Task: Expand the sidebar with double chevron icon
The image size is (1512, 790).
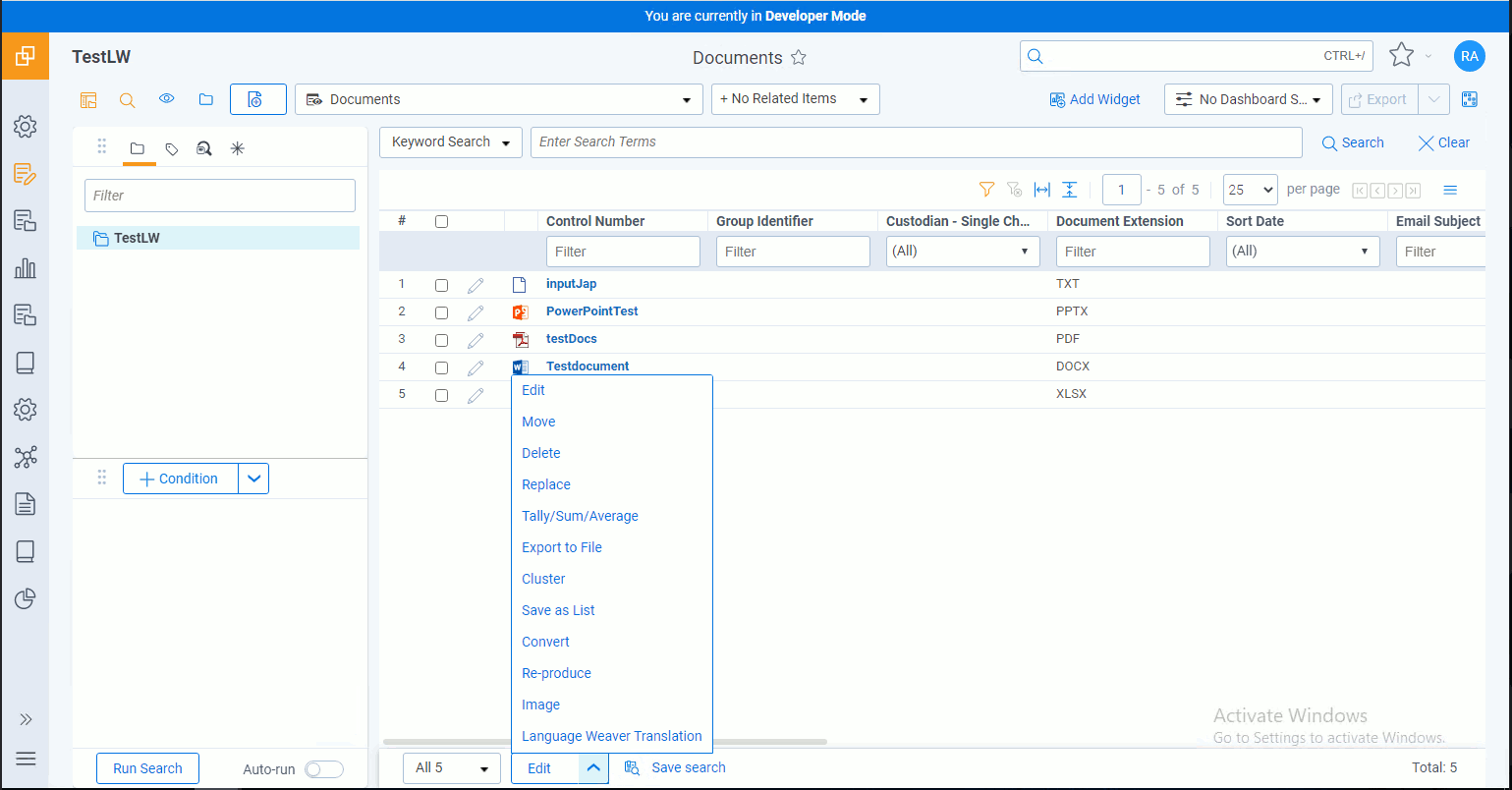Action: point(27,719)
